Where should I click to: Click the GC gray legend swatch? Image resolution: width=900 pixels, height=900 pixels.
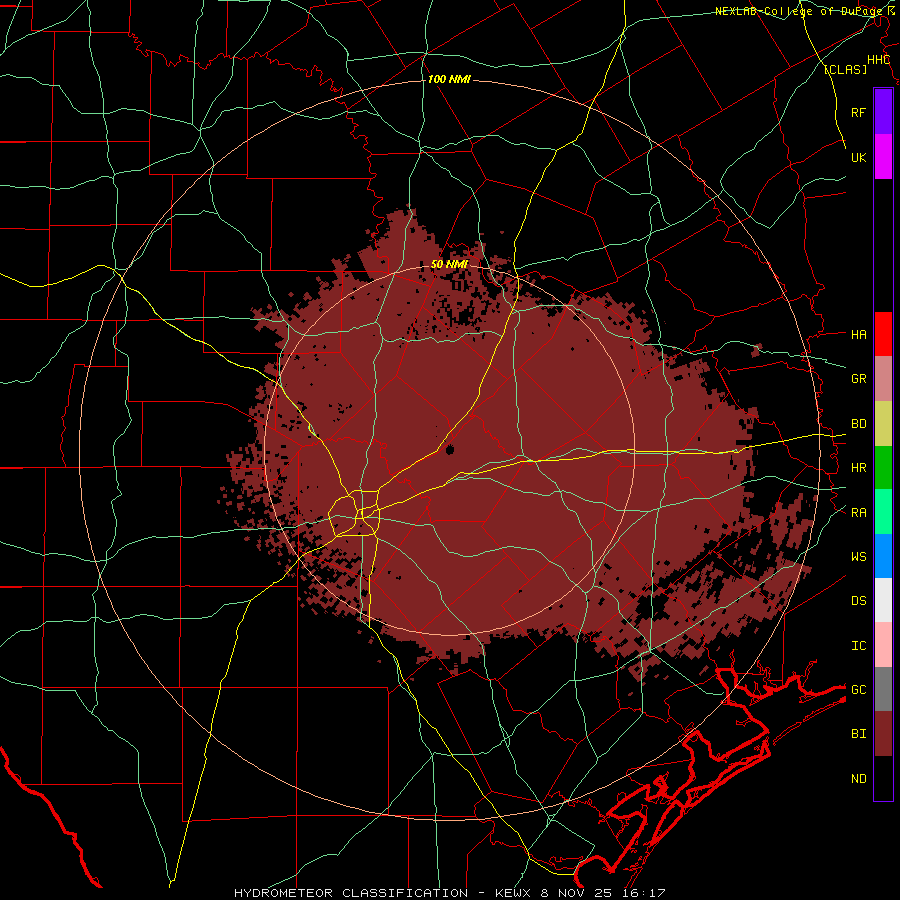[883, 689]
